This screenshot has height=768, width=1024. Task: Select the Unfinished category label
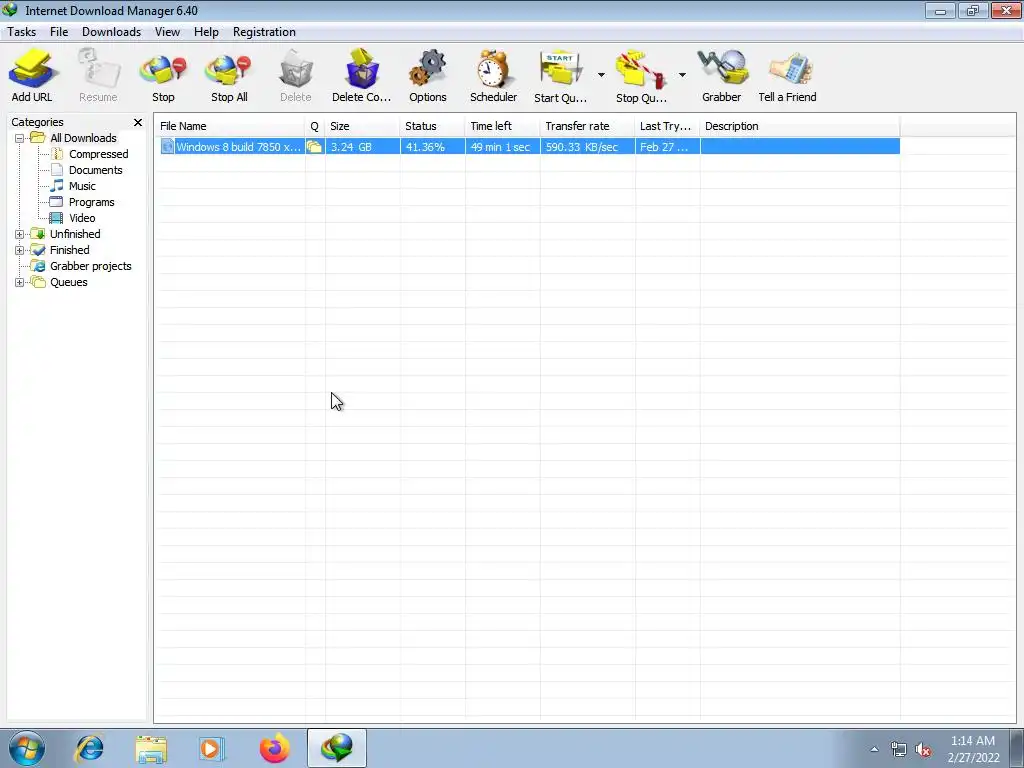[x=75, y=234]
